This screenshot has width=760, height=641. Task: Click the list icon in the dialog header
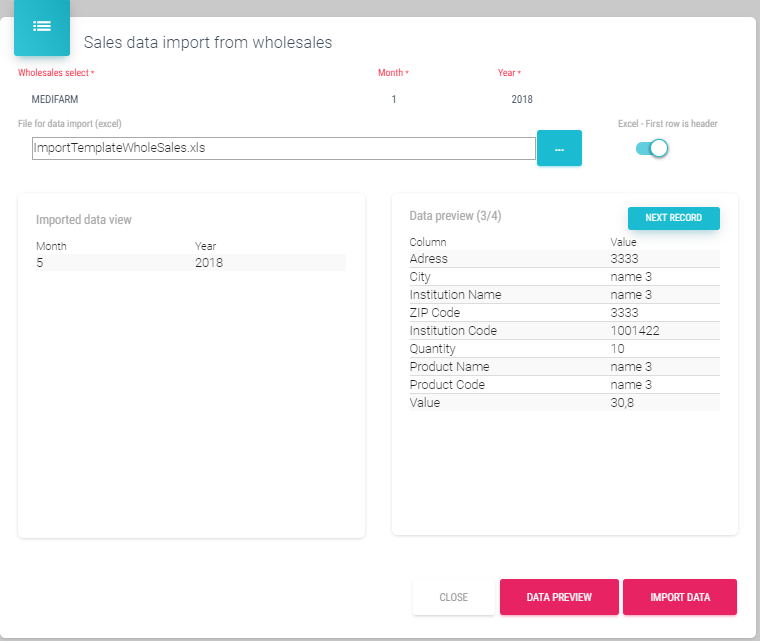click(x=41, y=27)
